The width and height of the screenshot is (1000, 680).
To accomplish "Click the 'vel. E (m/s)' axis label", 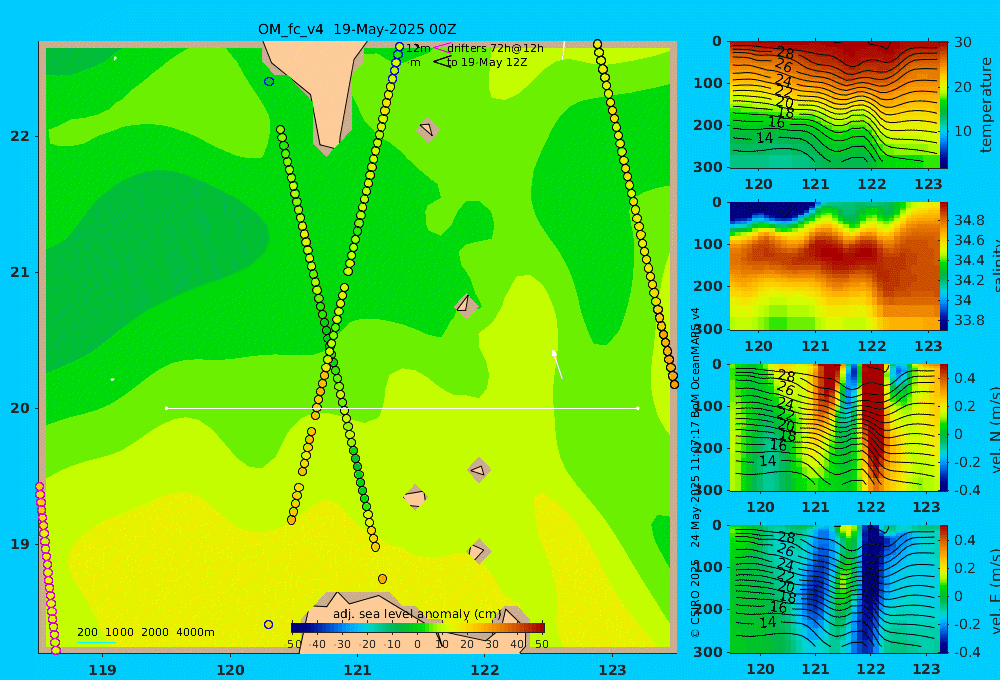I will pos(994,591).
